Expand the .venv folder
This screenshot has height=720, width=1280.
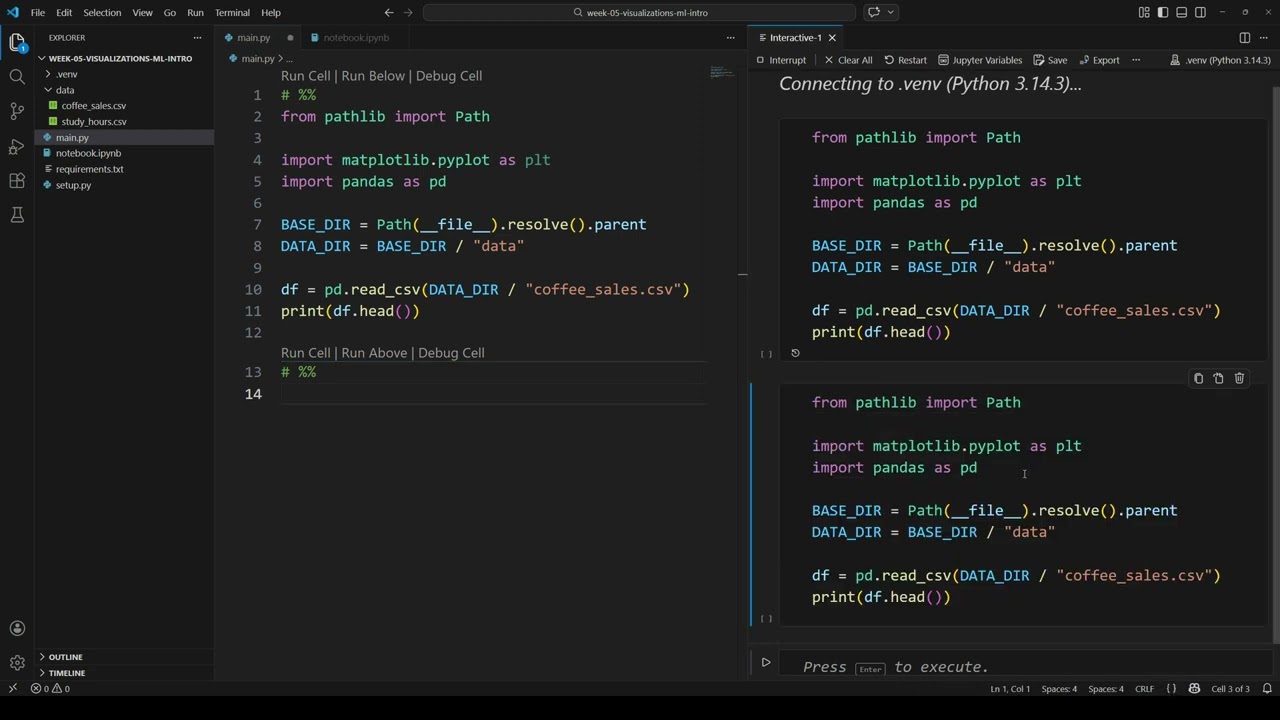66,74
